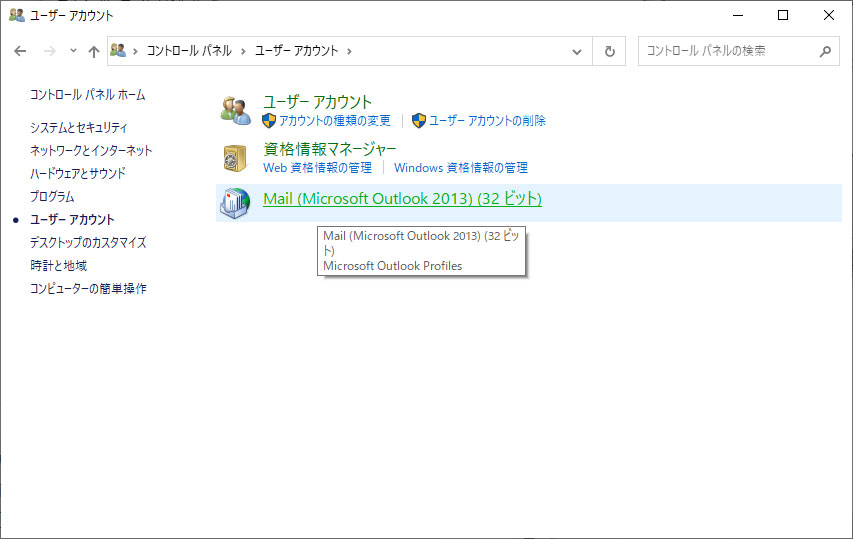The image size is (853, 539).
Task: Open コンピューターの簡単操作 category
Action: click(88, 288)
